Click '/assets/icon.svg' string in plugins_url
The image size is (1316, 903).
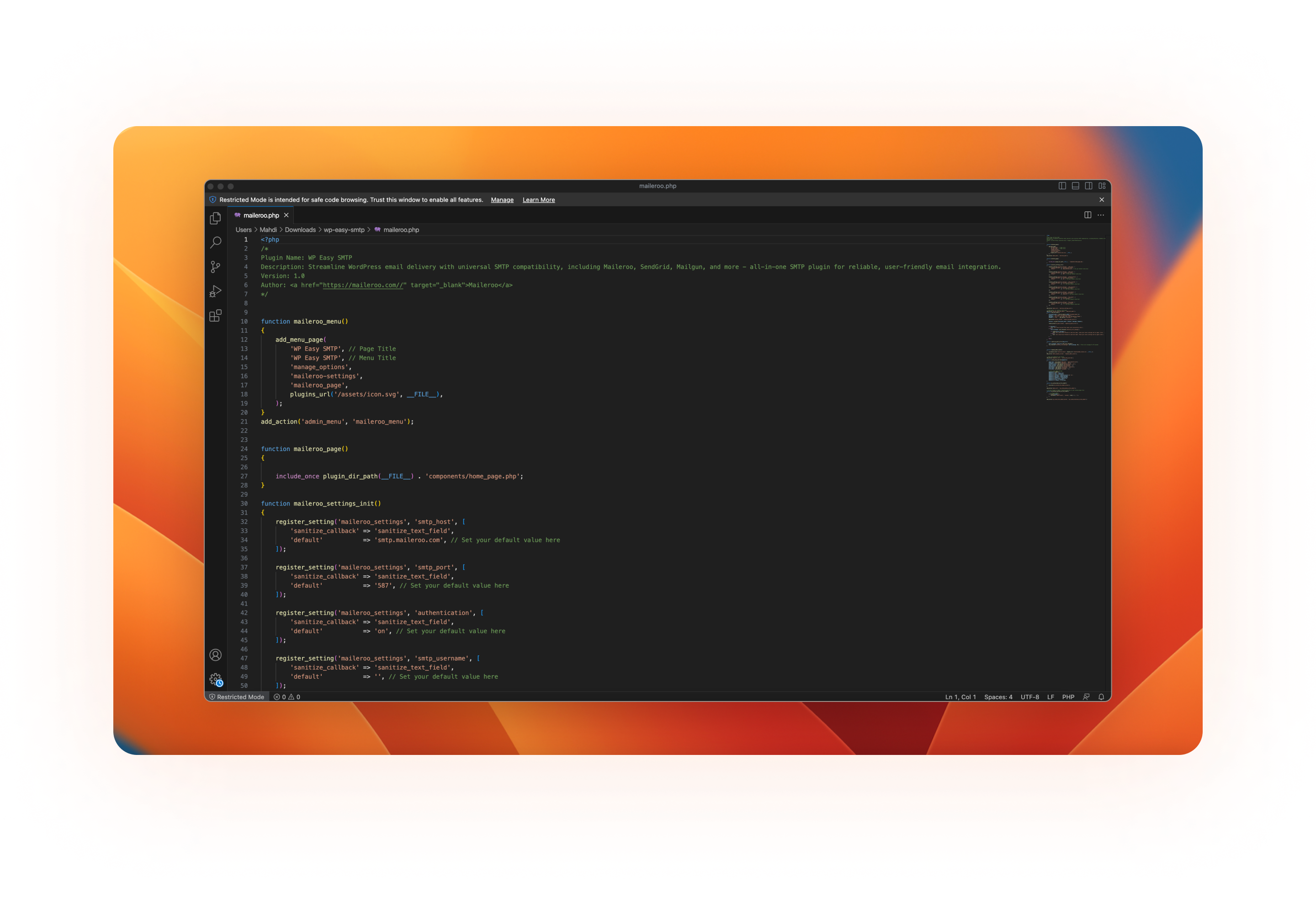pyautogui.click(x=367, y=394)
